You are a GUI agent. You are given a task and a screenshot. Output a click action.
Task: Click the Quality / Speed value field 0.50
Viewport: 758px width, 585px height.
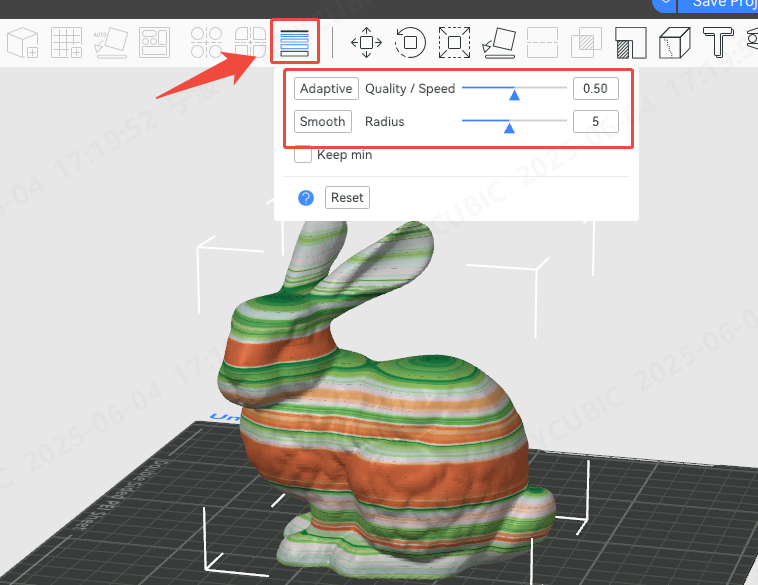[x=596, y=88]
